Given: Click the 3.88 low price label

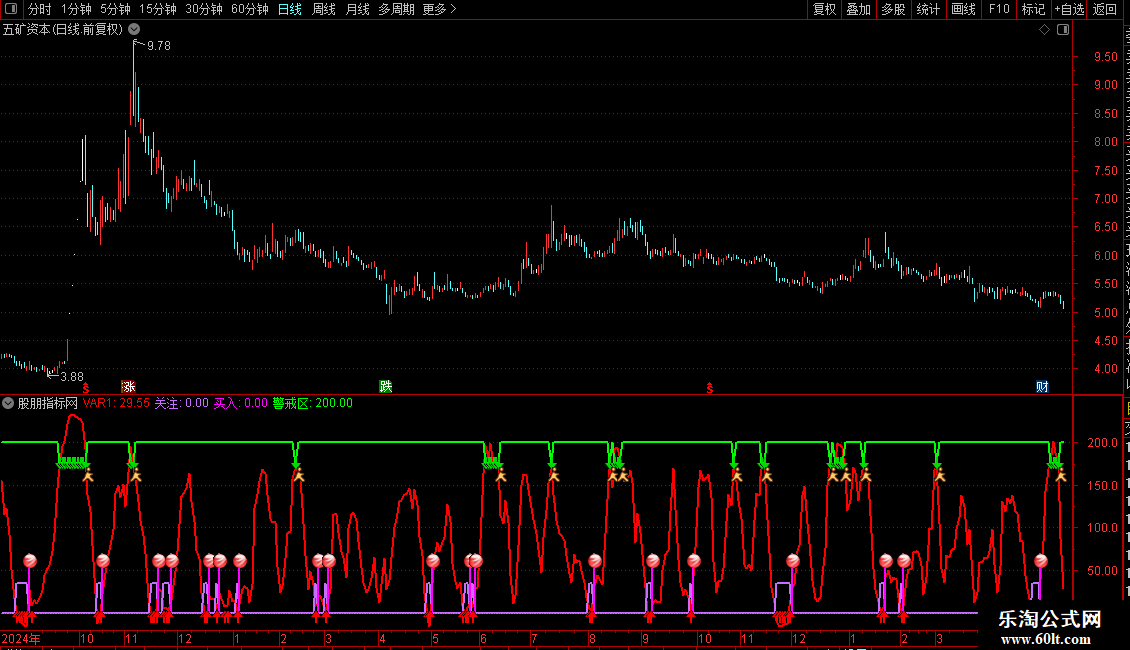Looking at the screenshot, I should [x=72, y=376].
